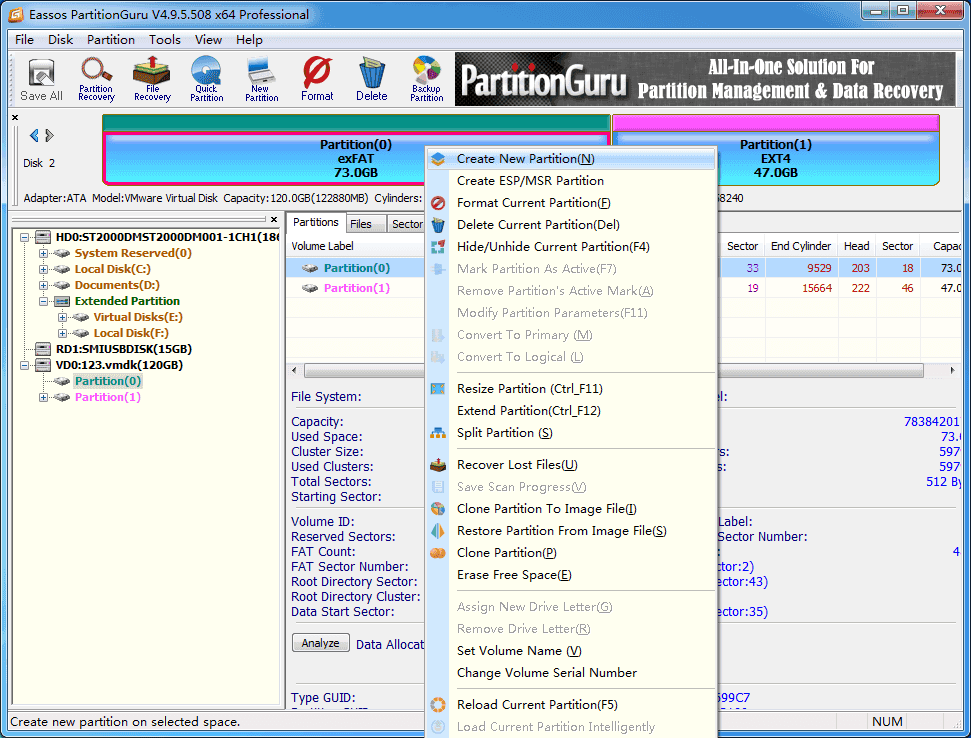Click the Analyze button

point(321,643)
